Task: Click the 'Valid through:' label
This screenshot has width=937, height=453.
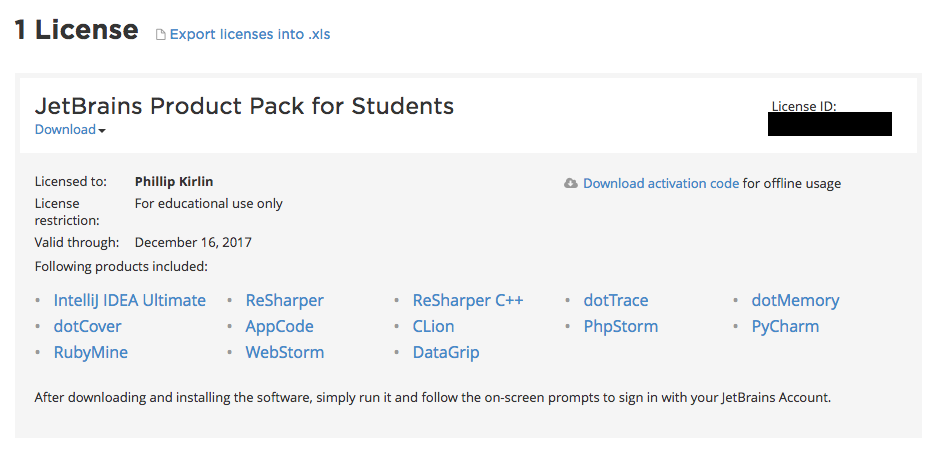Action: click(x=77, y=243)
